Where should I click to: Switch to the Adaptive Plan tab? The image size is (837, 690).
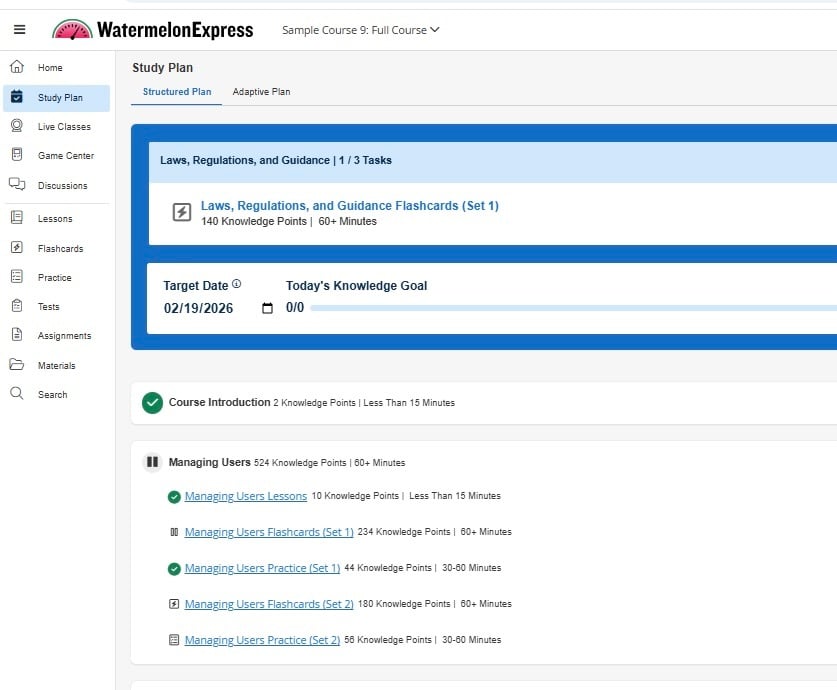[261, 92]
